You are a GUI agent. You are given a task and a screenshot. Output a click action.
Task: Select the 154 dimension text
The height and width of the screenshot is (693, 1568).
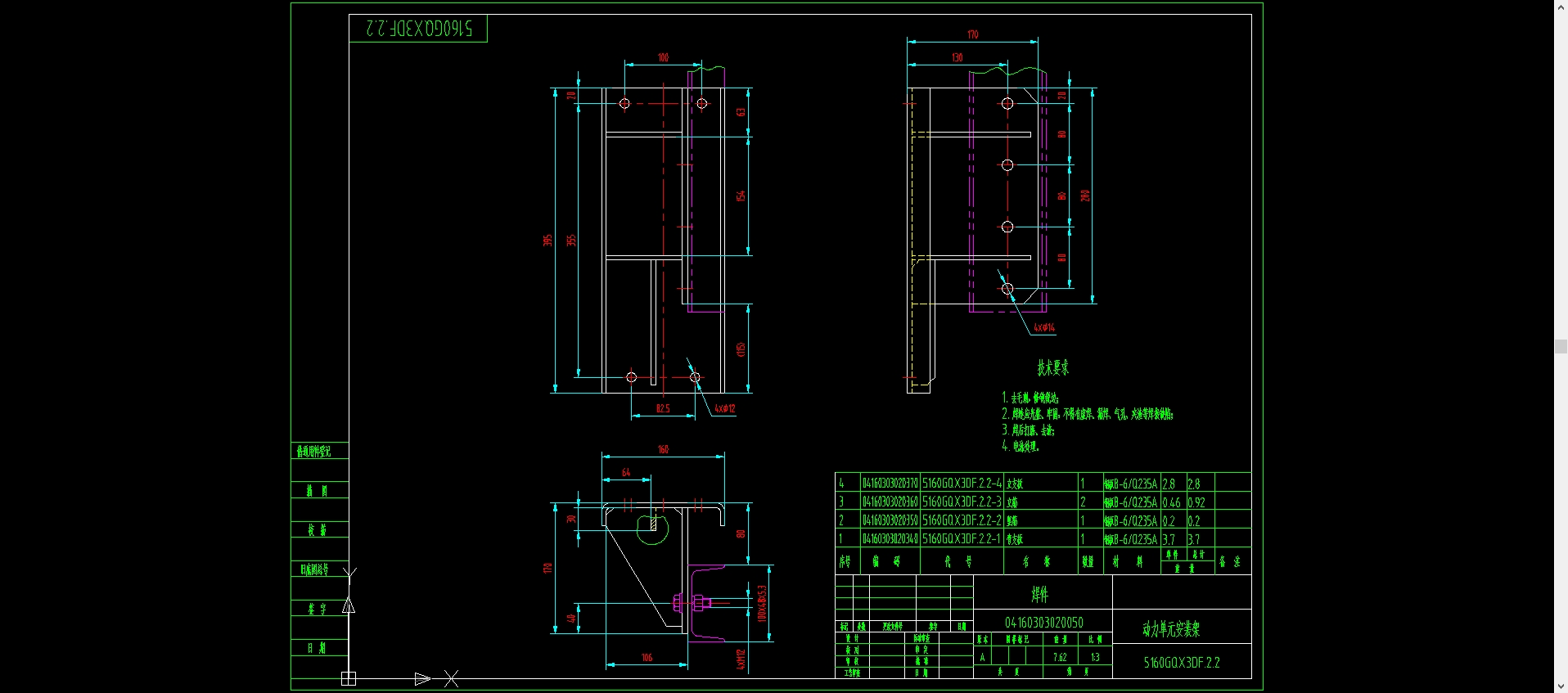(741, 196)
